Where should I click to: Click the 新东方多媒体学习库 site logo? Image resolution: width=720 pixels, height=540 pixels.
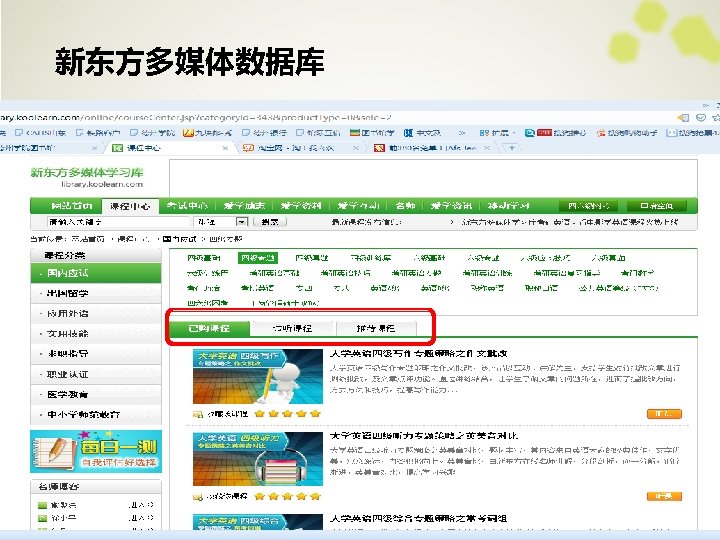[87, 177]
